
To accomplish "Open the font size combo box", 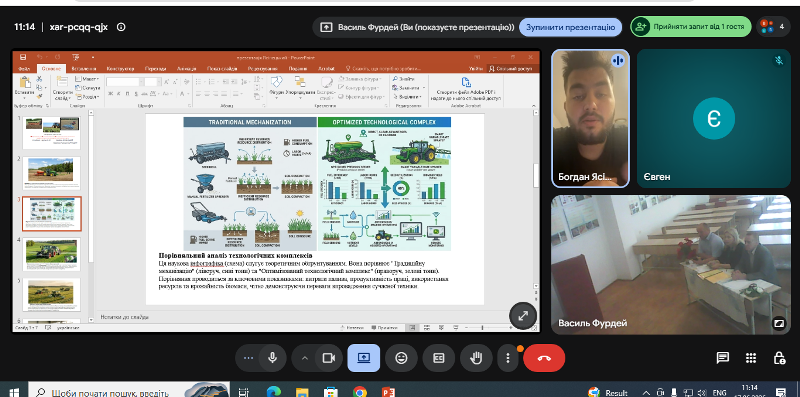I will click(153, 82).
